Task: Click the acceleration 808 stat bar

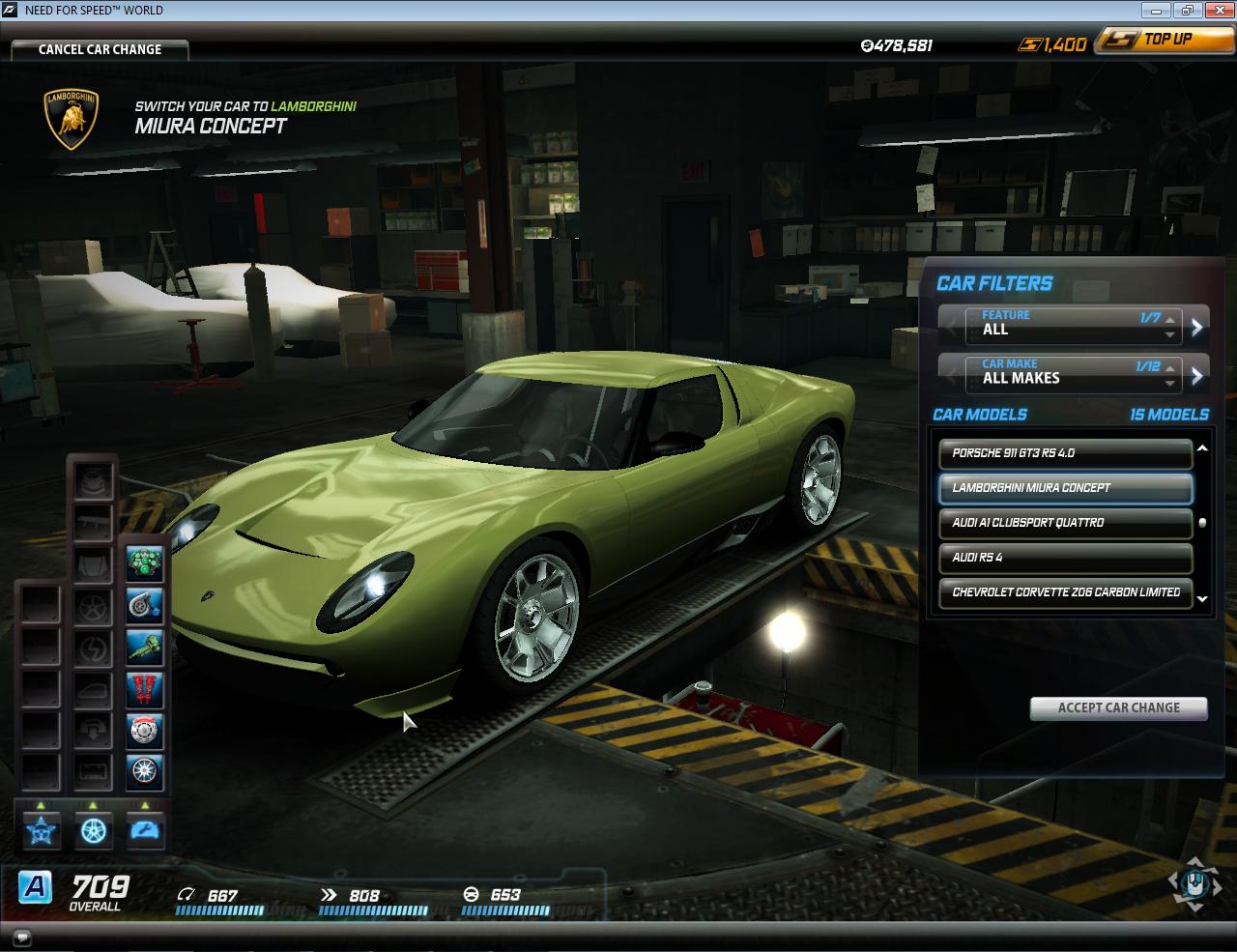Action: pyautogui.click(x=373, y=910)
